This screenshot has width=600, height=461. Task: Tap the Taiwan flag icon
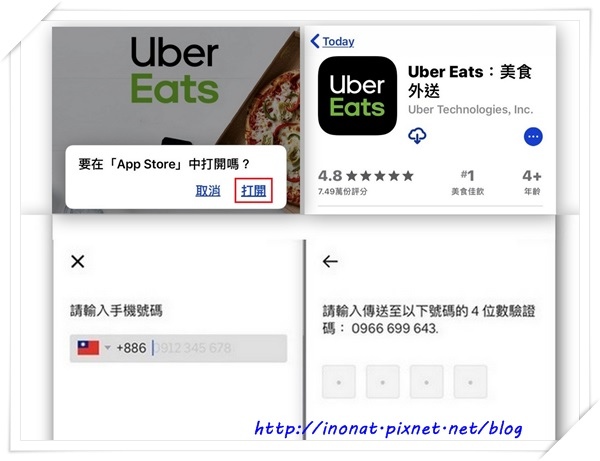point(88,348)
